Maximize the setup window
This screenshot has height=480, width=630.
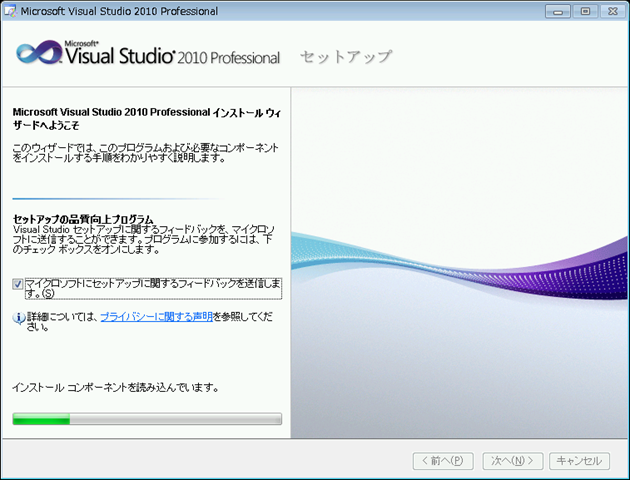[x=582, y=11]
